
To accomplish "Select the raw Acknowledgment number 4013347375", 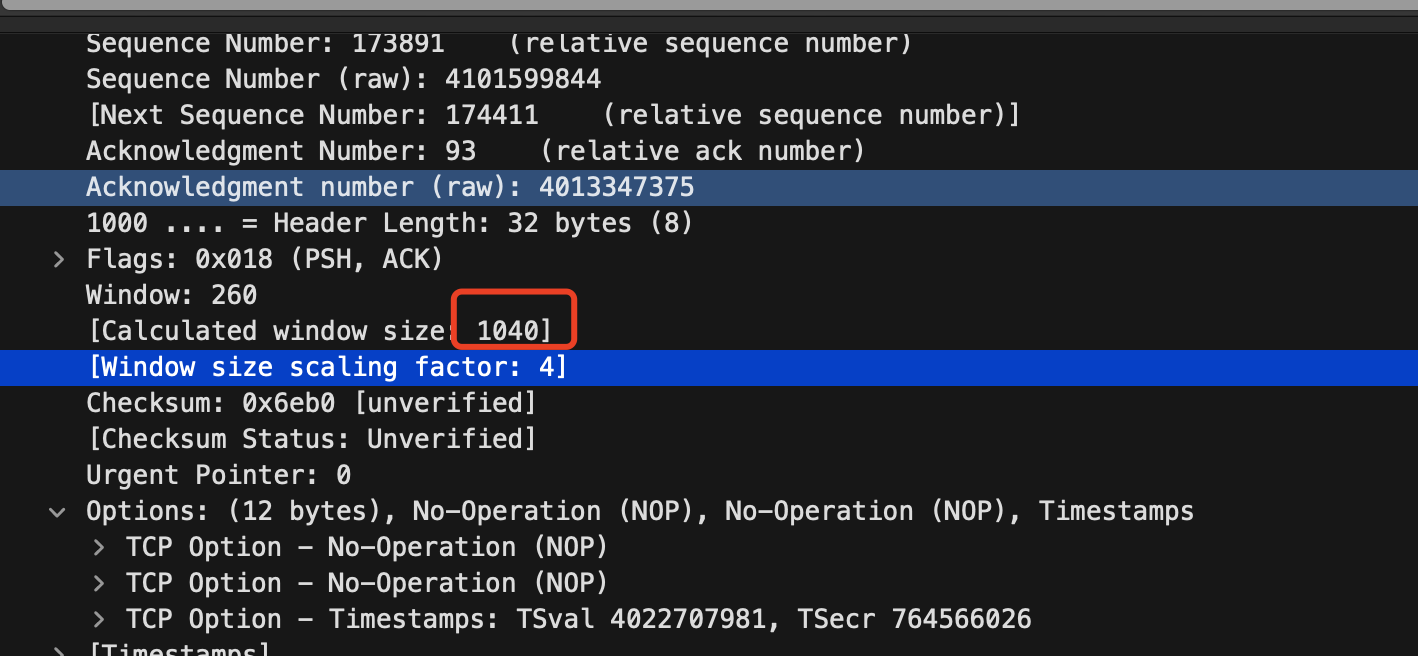I will [x=390, y=187].
